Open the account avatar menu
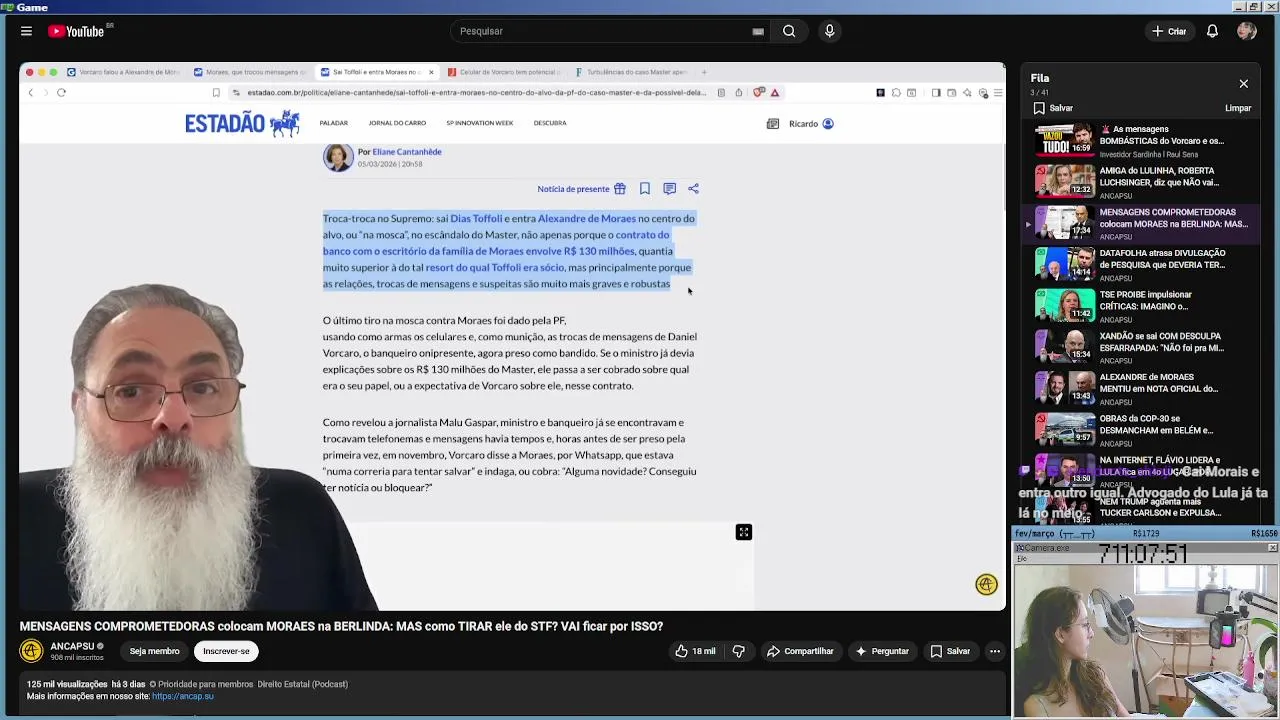This screenshot has width=1280, height=720. pos(1246,31)
